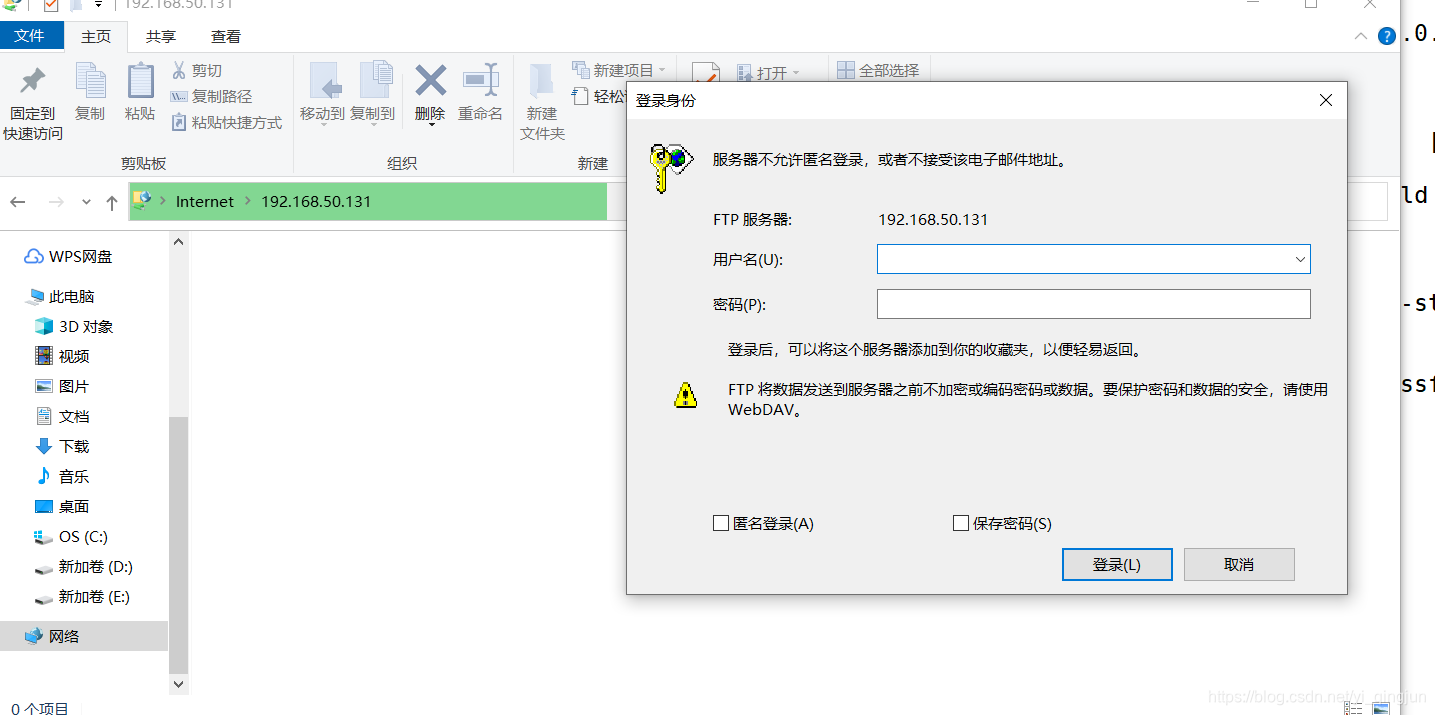This screenshot has width=1435, height=715.
Task: Enable anonymous login (匿名登录)
Action: (720, 522)
